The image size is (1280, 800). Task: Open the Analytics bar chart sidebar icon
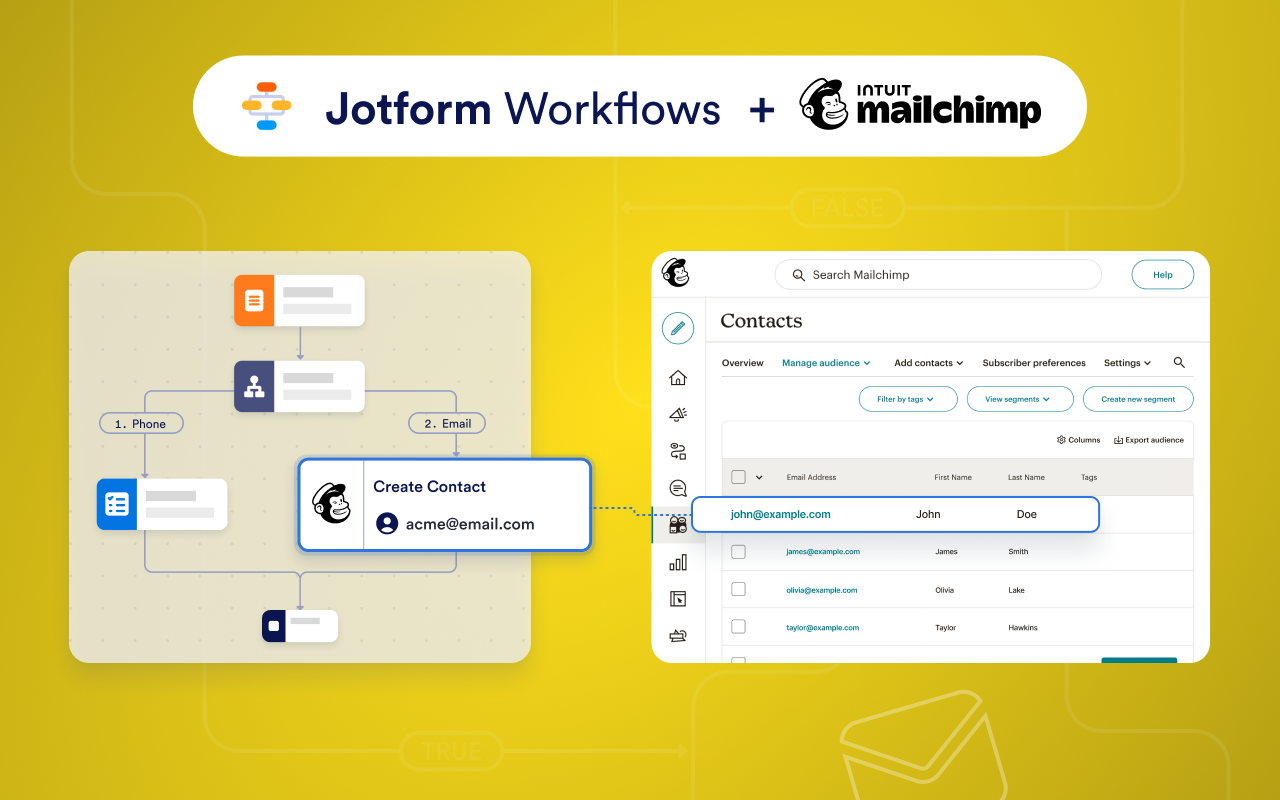tap(678, 562)
